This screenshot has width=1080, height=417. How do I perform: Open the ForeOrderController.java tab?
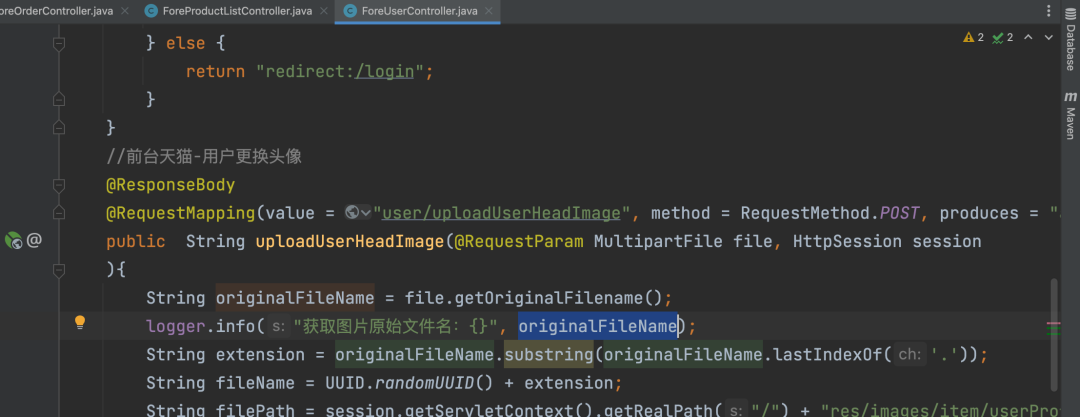[x=56, y=11]
